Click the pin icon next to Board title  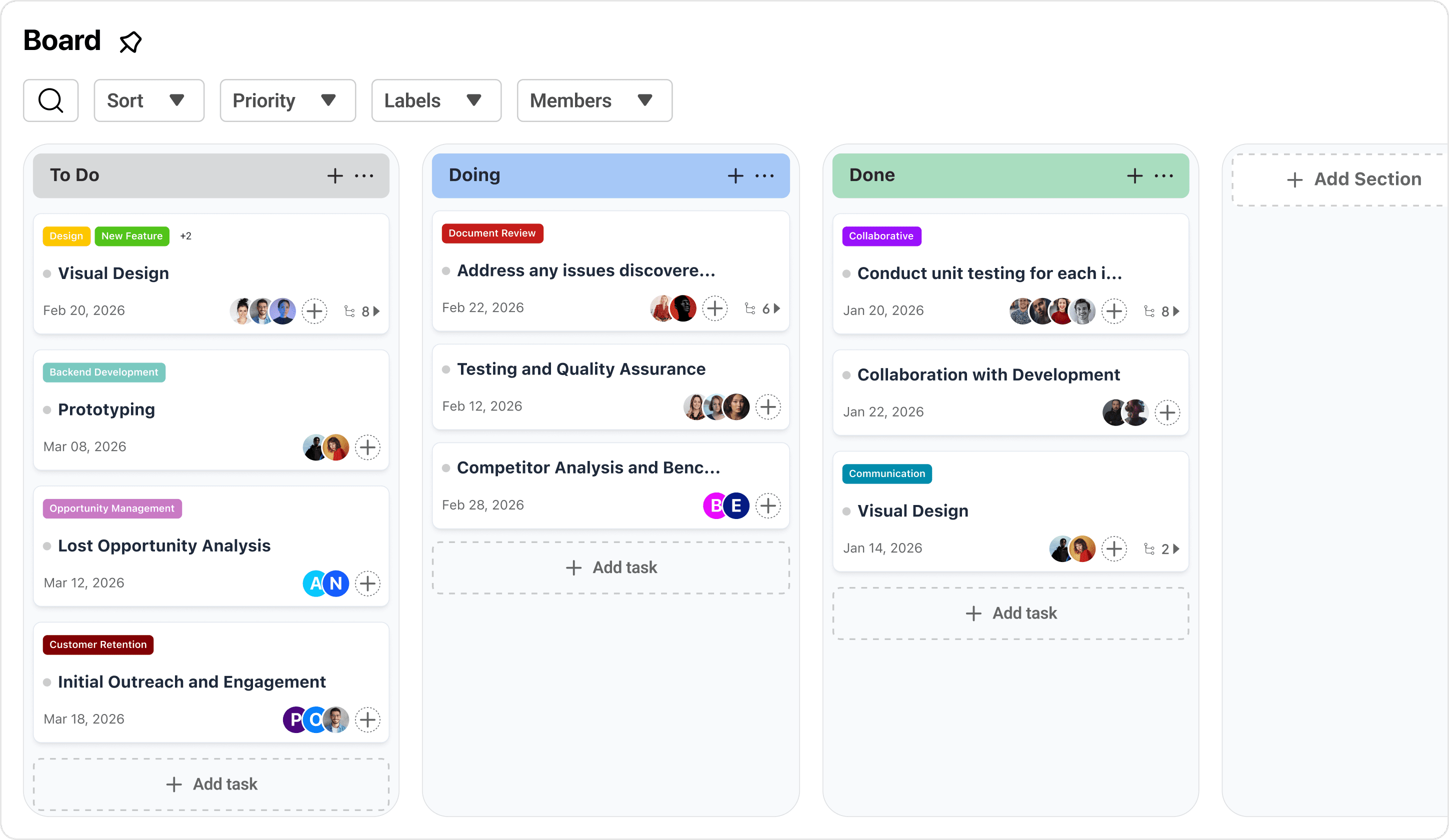(x=130, y=41)
